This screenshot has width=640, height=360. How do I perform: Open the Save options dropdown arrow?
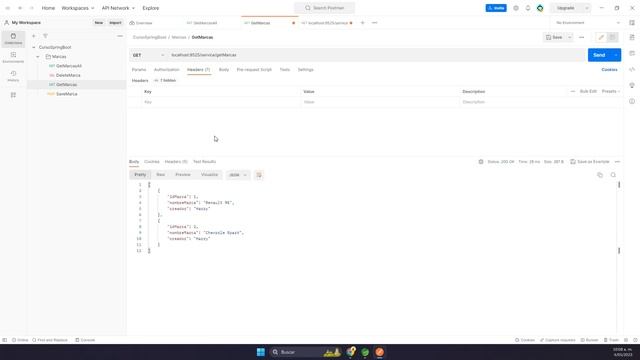[569, 37]
